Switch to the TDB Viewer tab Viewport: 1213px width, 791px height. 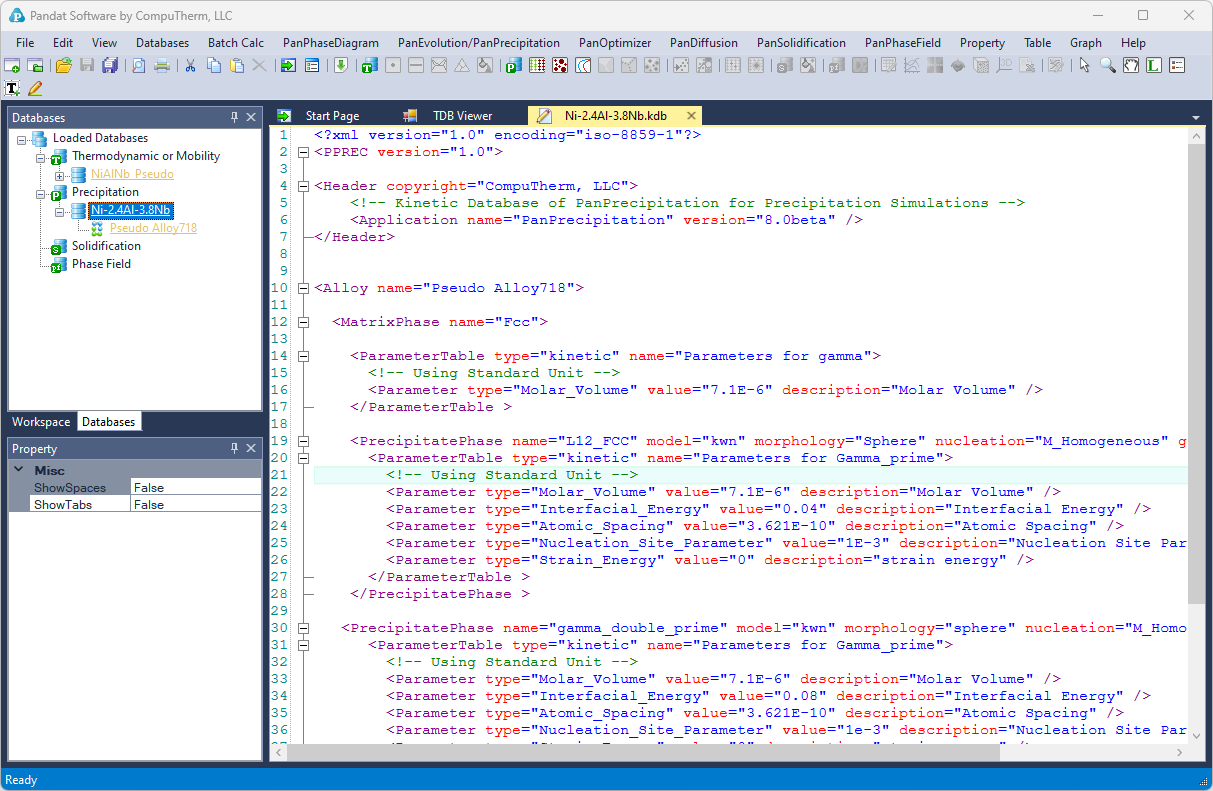462,116
